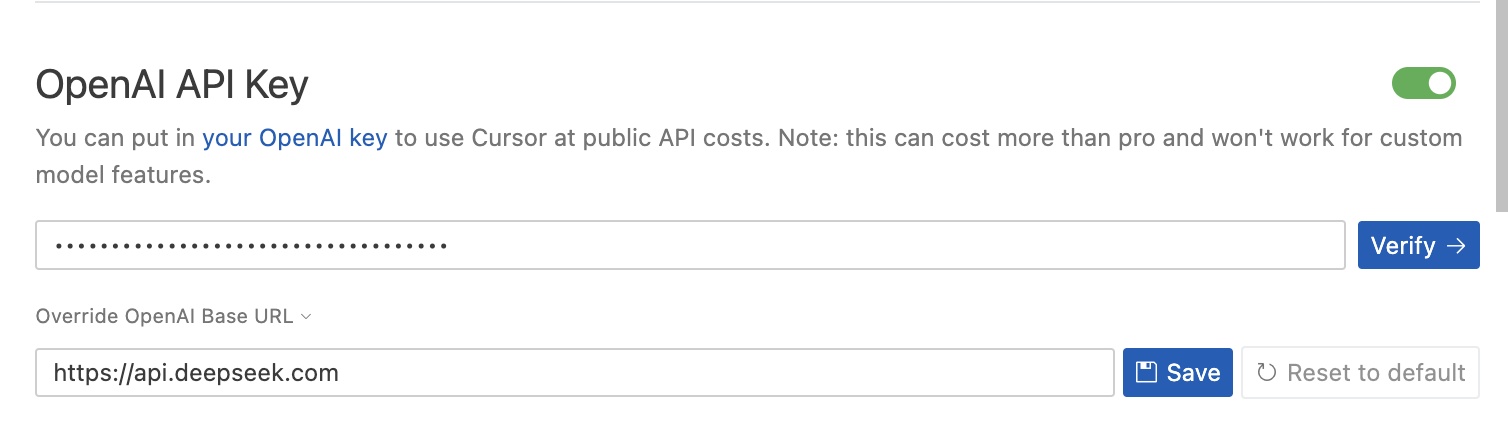Click the OpenAI API Key heading
Screen dimensions: 1508x438
pos(172,86)
